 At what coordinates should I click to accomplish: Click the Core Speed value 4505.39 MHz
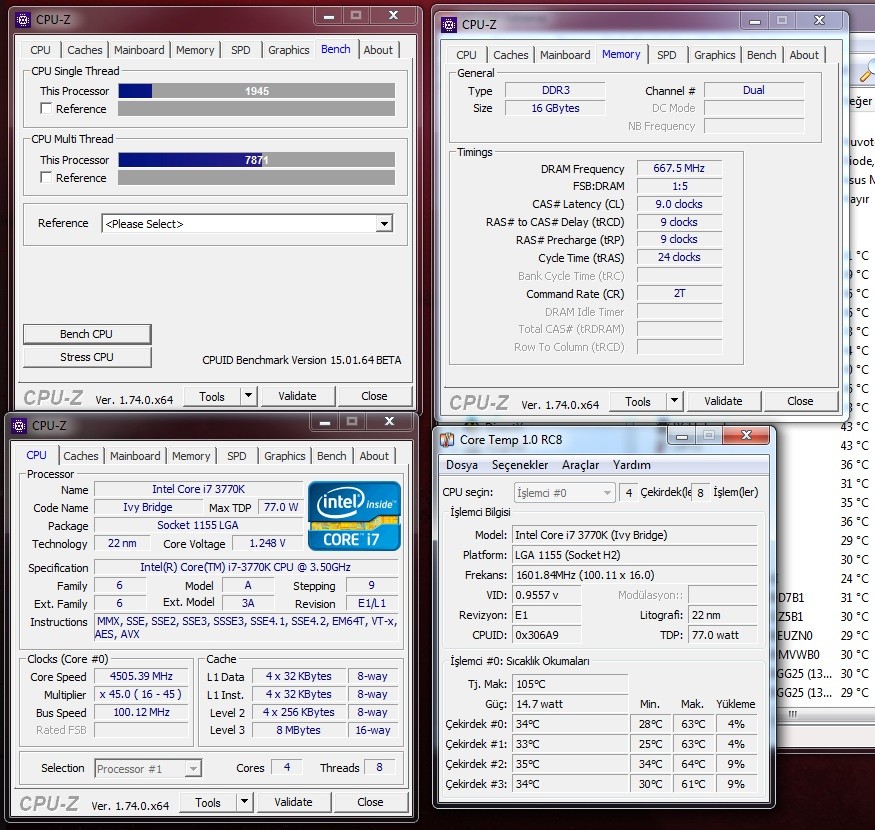(141, 677)
